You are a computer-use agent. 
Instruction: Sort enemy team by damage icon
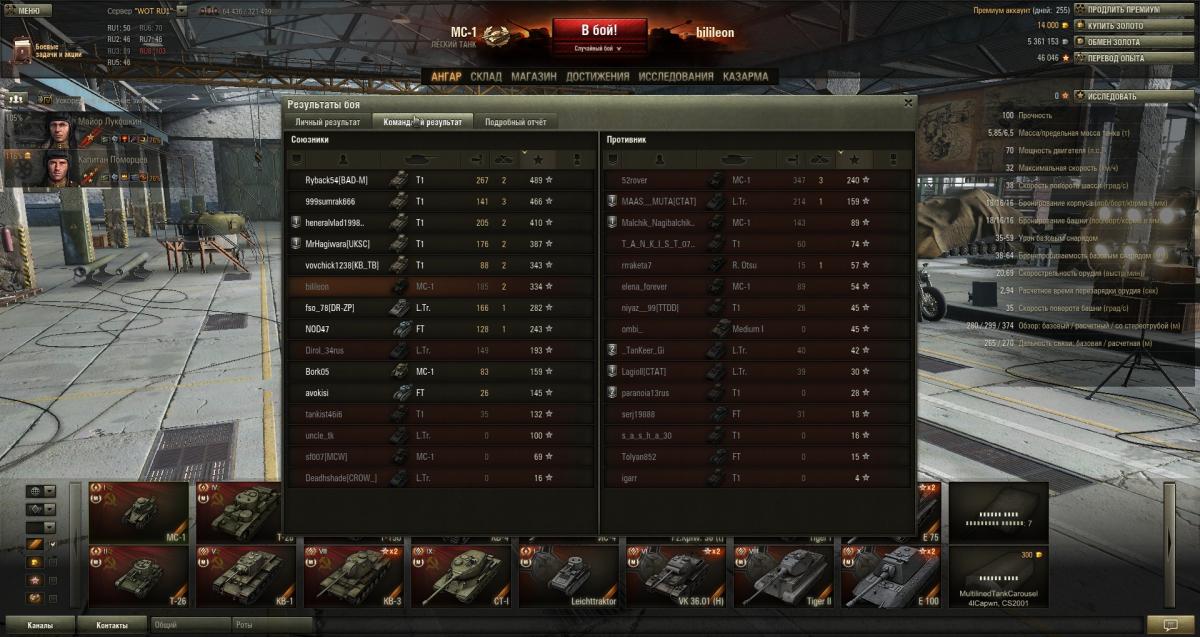[x=791, y=159]
